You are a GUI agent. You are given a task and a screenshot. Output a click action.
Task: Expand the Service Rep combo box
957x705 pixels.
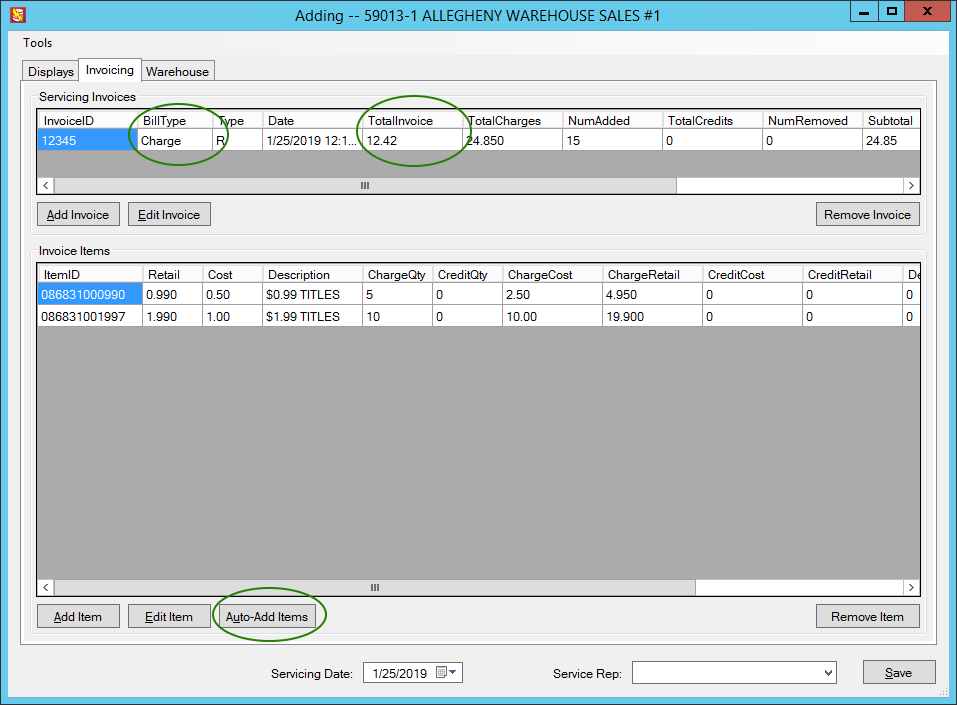(828, 673)
